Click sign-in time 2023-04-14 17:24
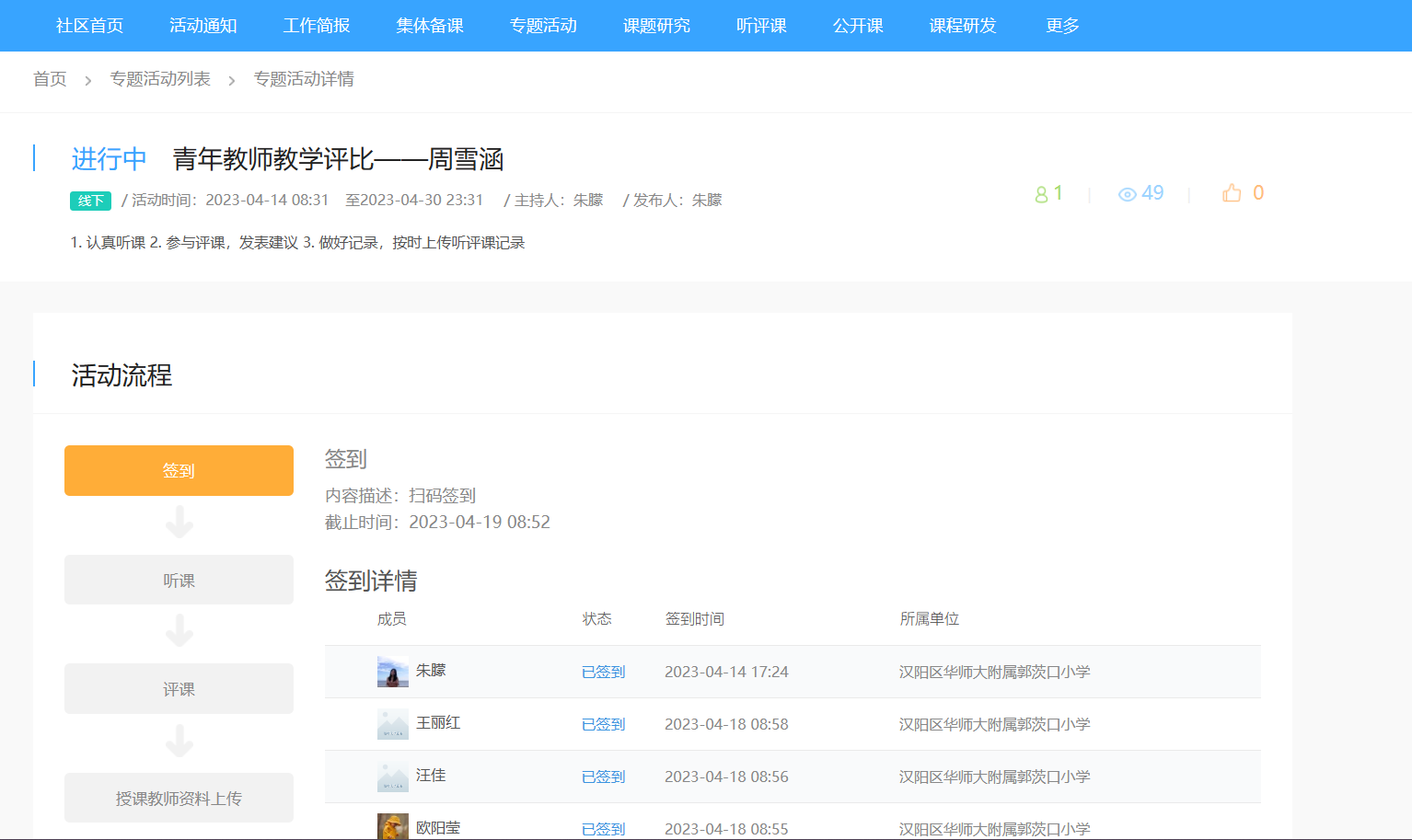 pos(726,673)
